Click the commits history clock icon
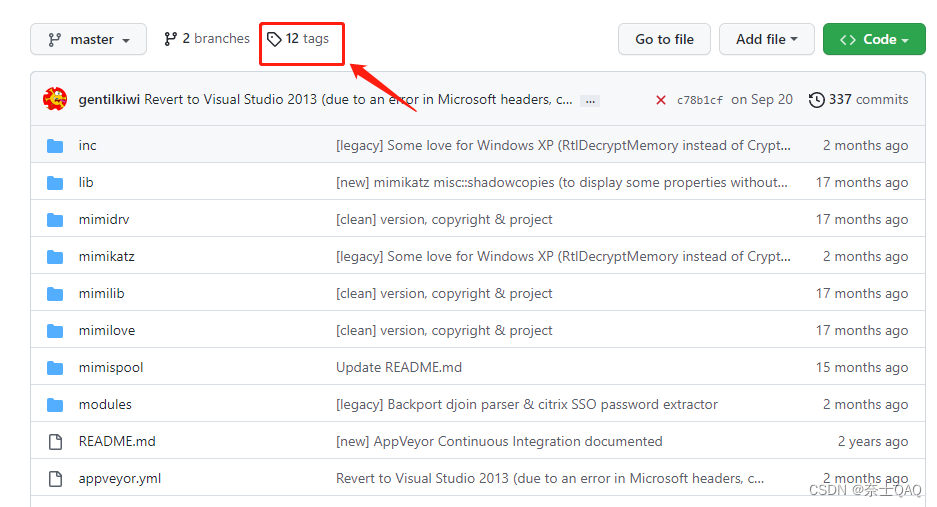This screenshot has width=937, height=507. [x=816, y=100]
